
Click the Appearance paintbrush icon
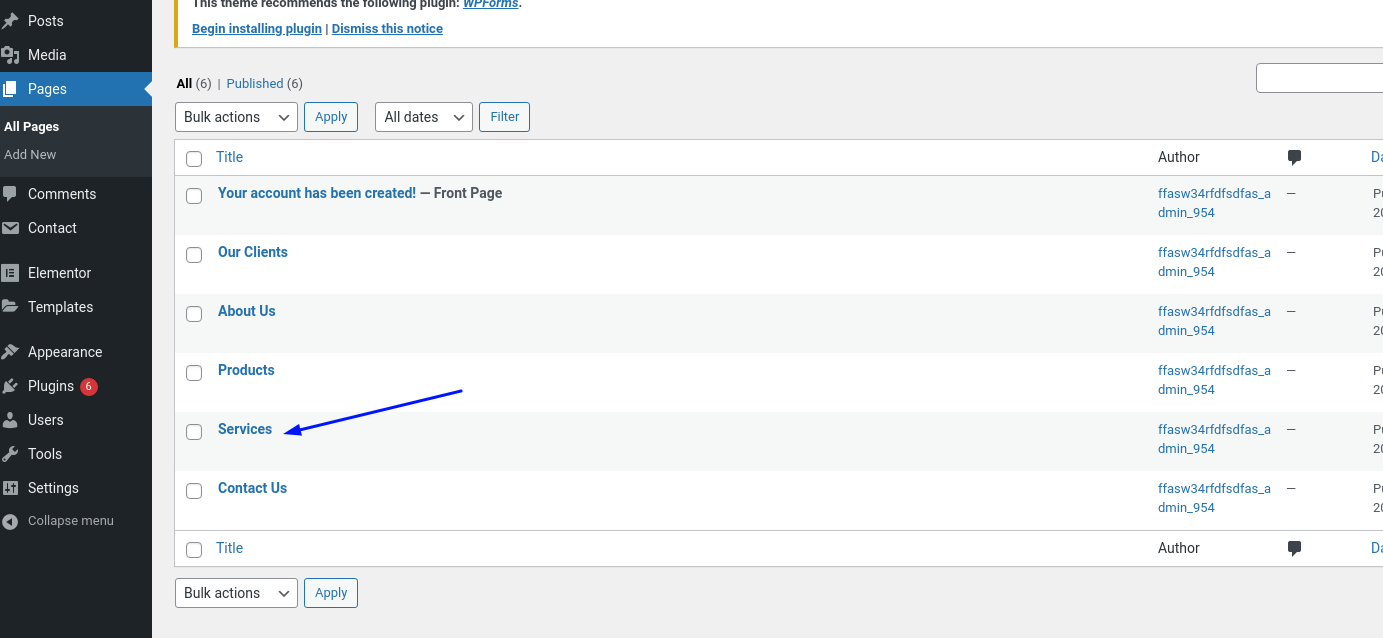coord(11,352)
